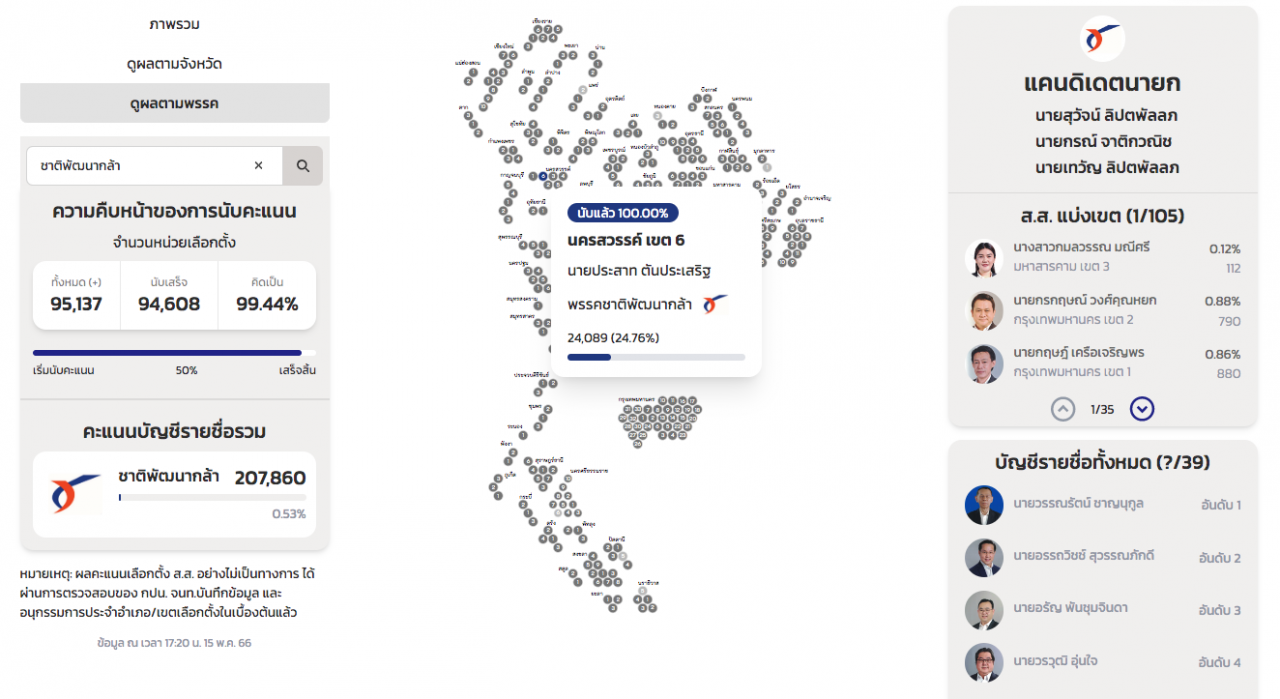Viewport: 1280px width, 699px height.
Task: Click the Chart Pattana Kla logo in header
Action: pos(1102,39)
